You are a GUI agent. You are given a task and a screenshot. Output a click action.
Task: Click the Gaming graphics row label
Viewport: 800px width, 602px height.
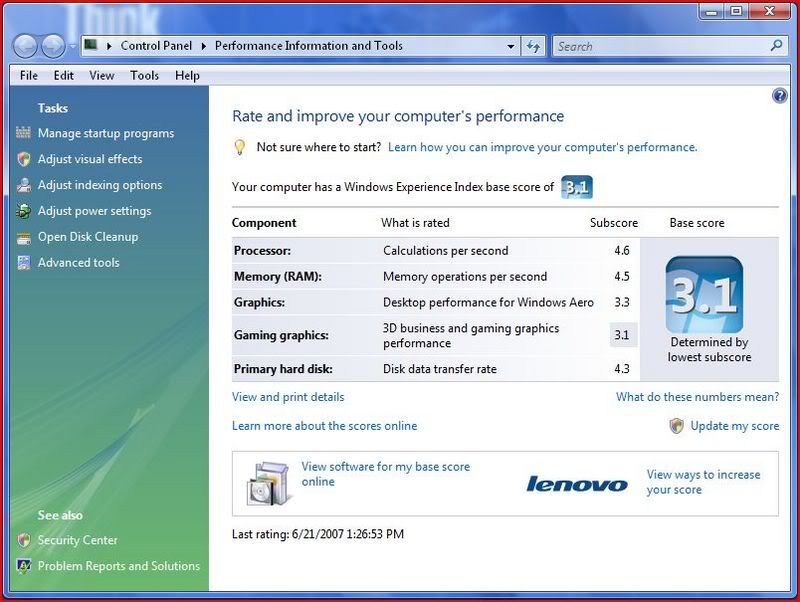click(x=281, y=335)
